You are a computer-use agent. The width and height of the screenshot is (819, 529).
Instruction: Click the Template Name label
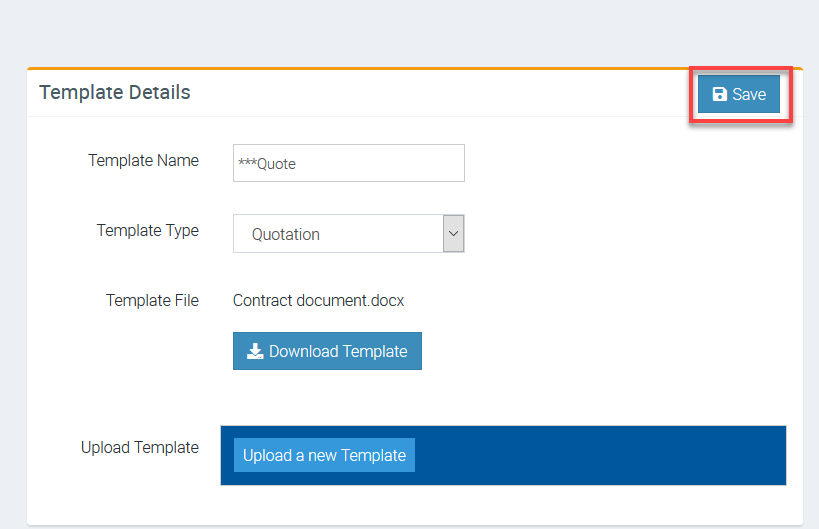click(x=143, y=160)
